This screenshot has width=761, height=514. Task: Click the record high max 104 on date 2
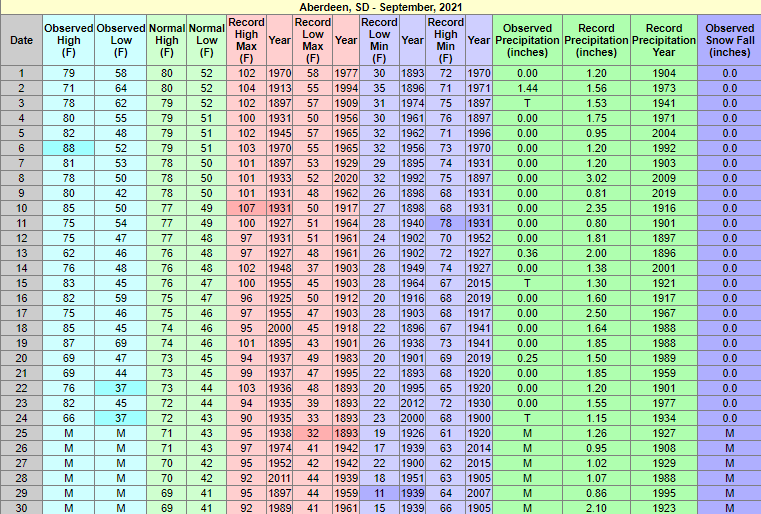pyautogui.click(x=247, y=88)
